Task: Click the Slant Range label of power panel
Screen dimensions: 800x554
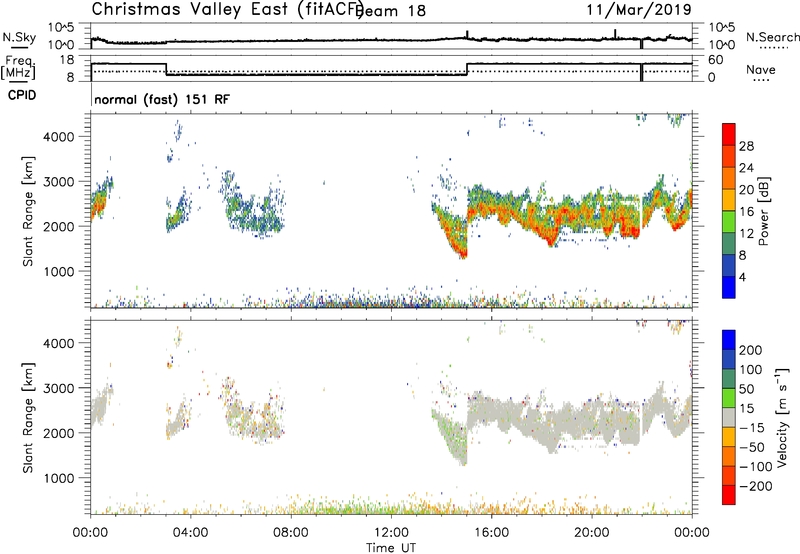Action: 28,211
